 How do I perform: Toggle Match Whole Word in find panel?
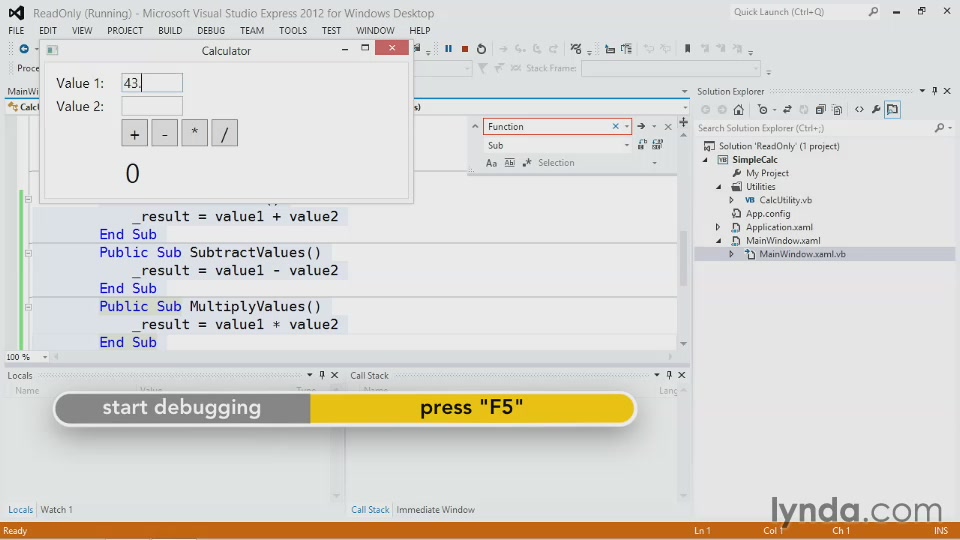point(509,163)
